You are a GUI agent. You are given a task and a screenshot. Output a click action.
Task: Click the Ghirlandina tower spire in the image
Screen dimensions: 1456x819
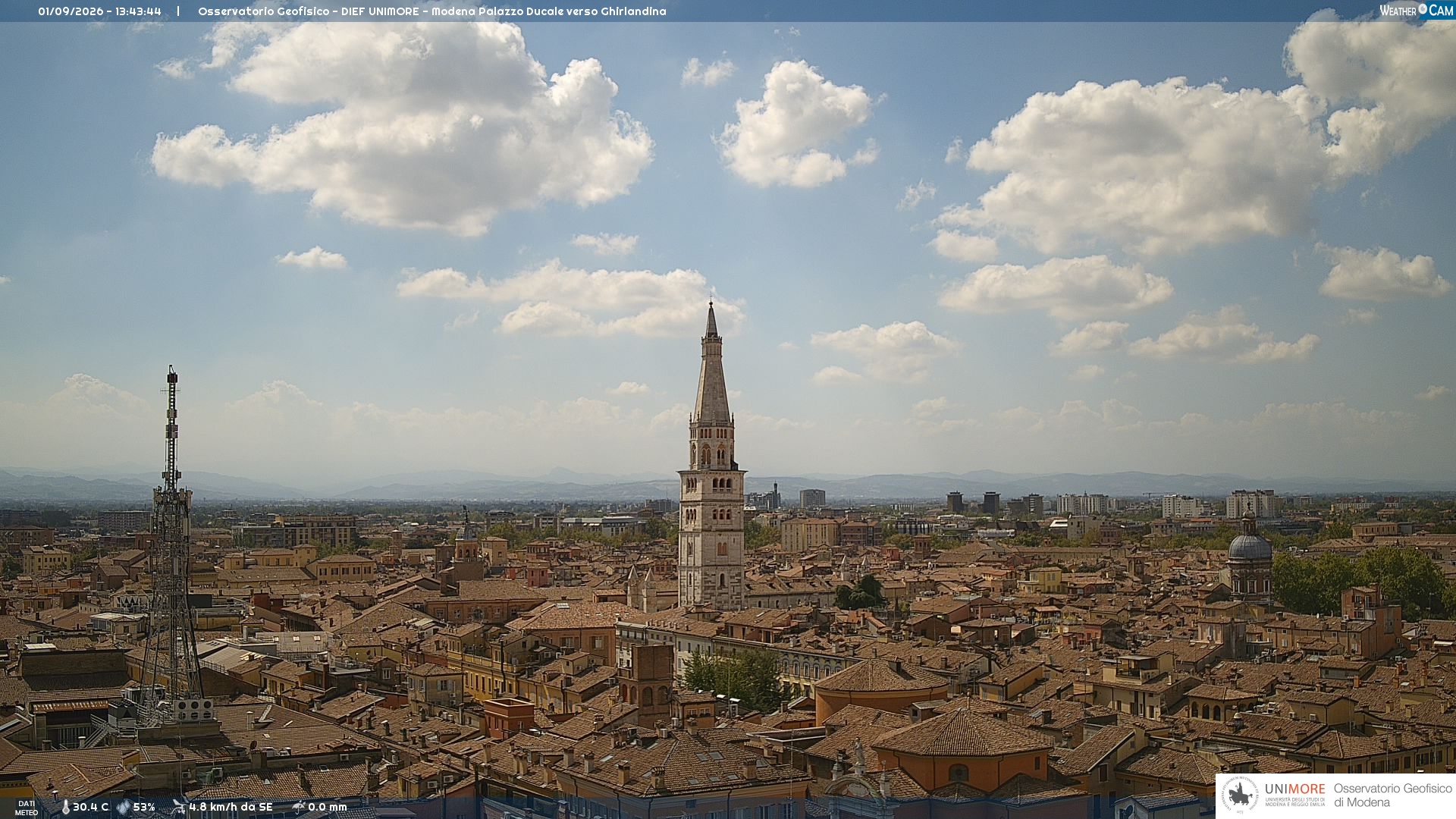pyautogui.click(x=711, y=362)
